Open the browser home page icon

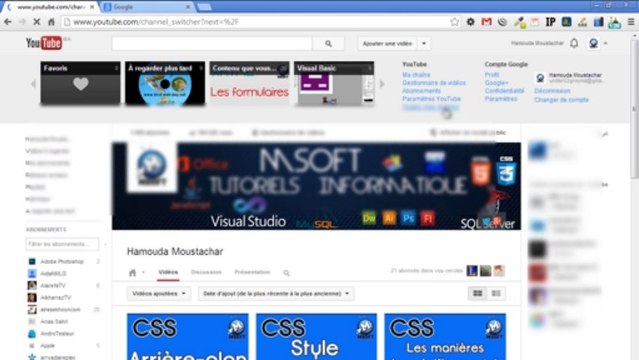coord(51,22)
